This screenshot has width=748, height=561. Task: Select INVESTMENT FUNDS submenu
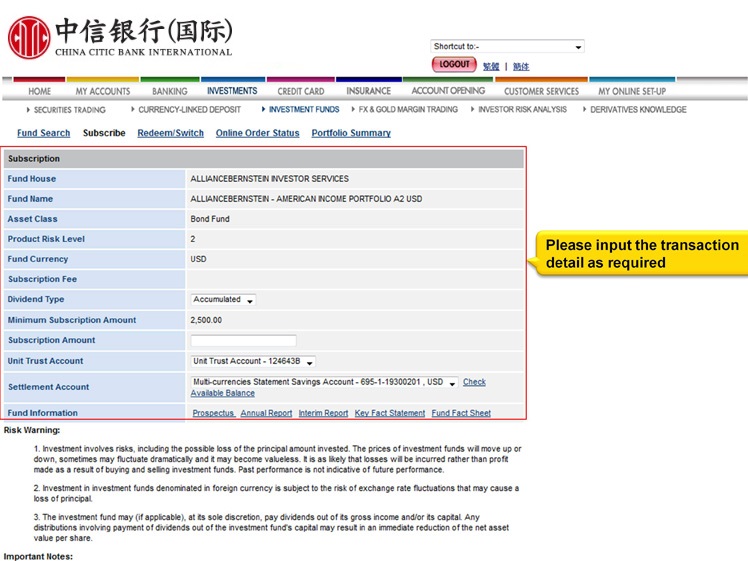click(x=304, y=109)
